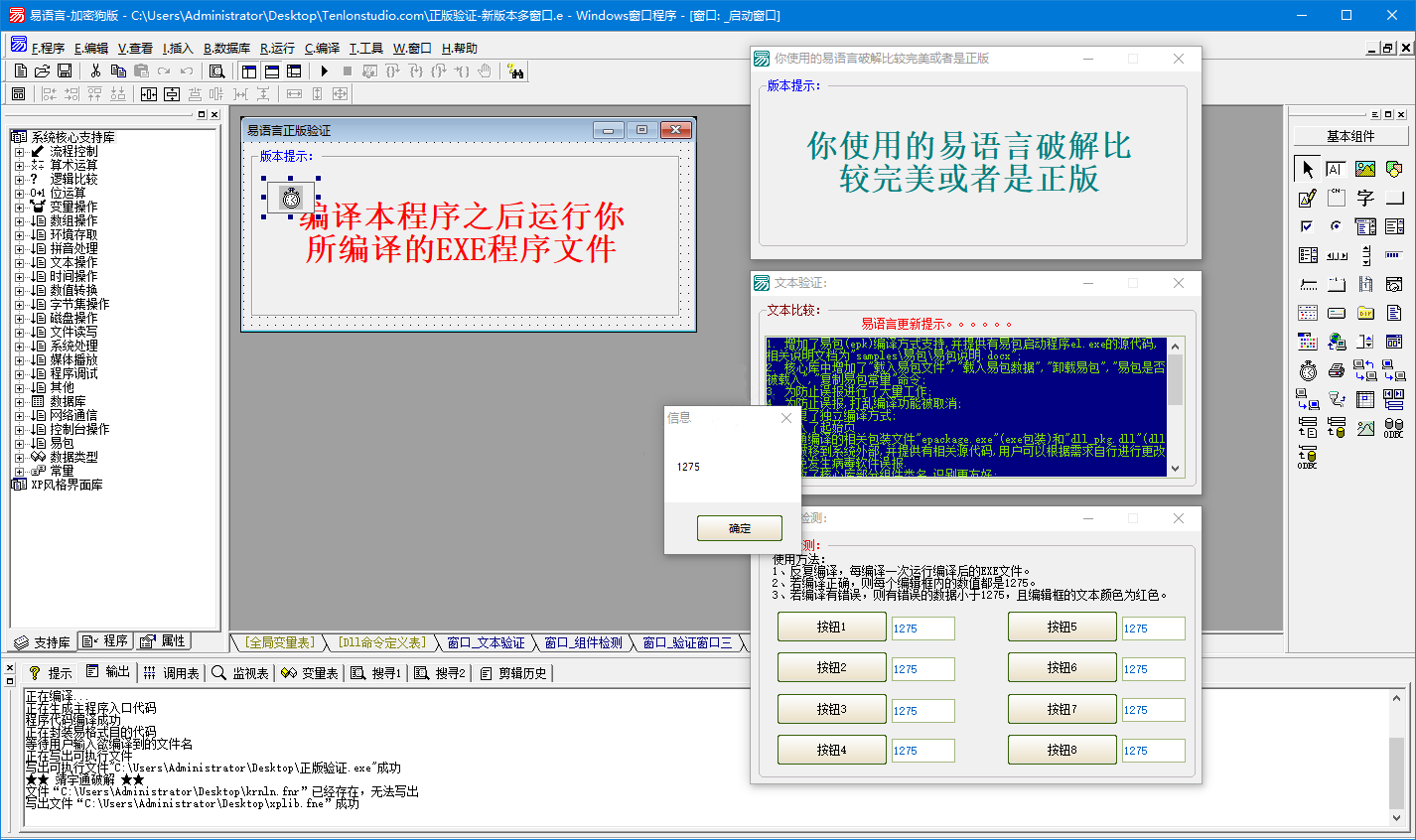Expand the 流程控制 tree node

tap(19, 152)
